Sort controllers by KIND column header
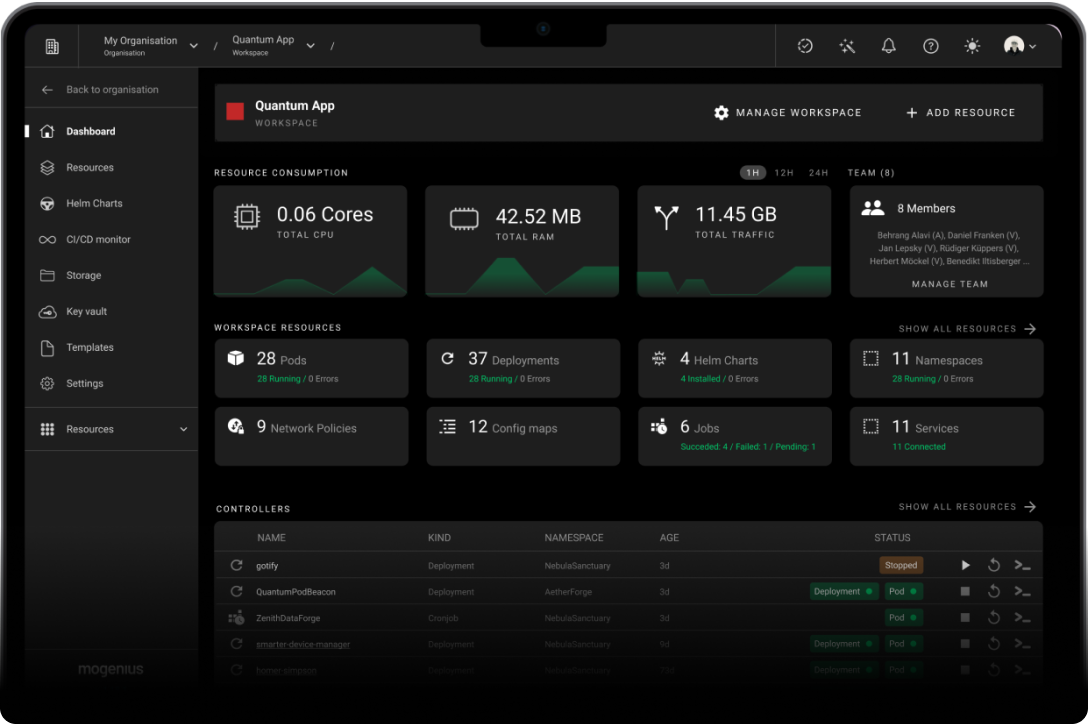 coord(439,537)
